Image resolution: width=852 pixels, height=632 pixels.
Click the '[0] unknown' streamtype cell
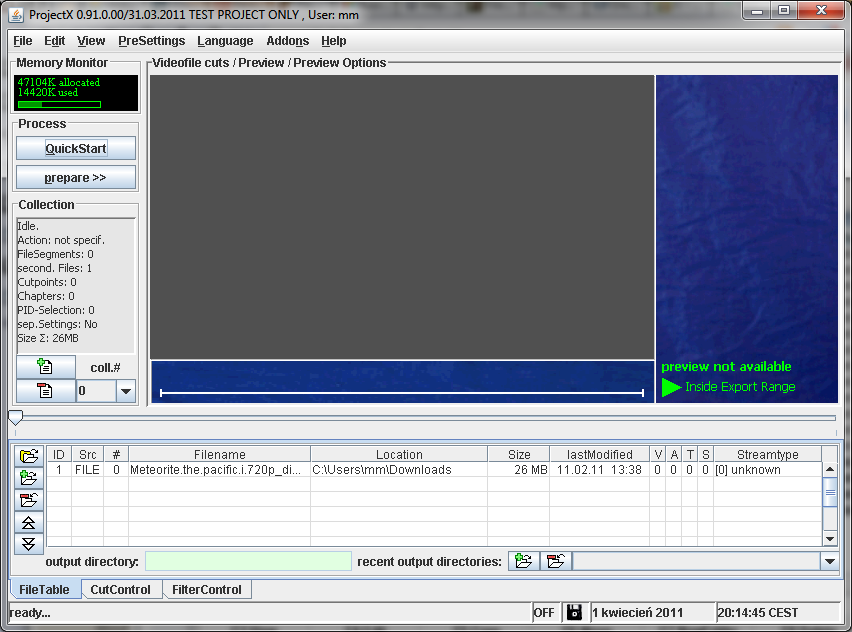point(767,470)
